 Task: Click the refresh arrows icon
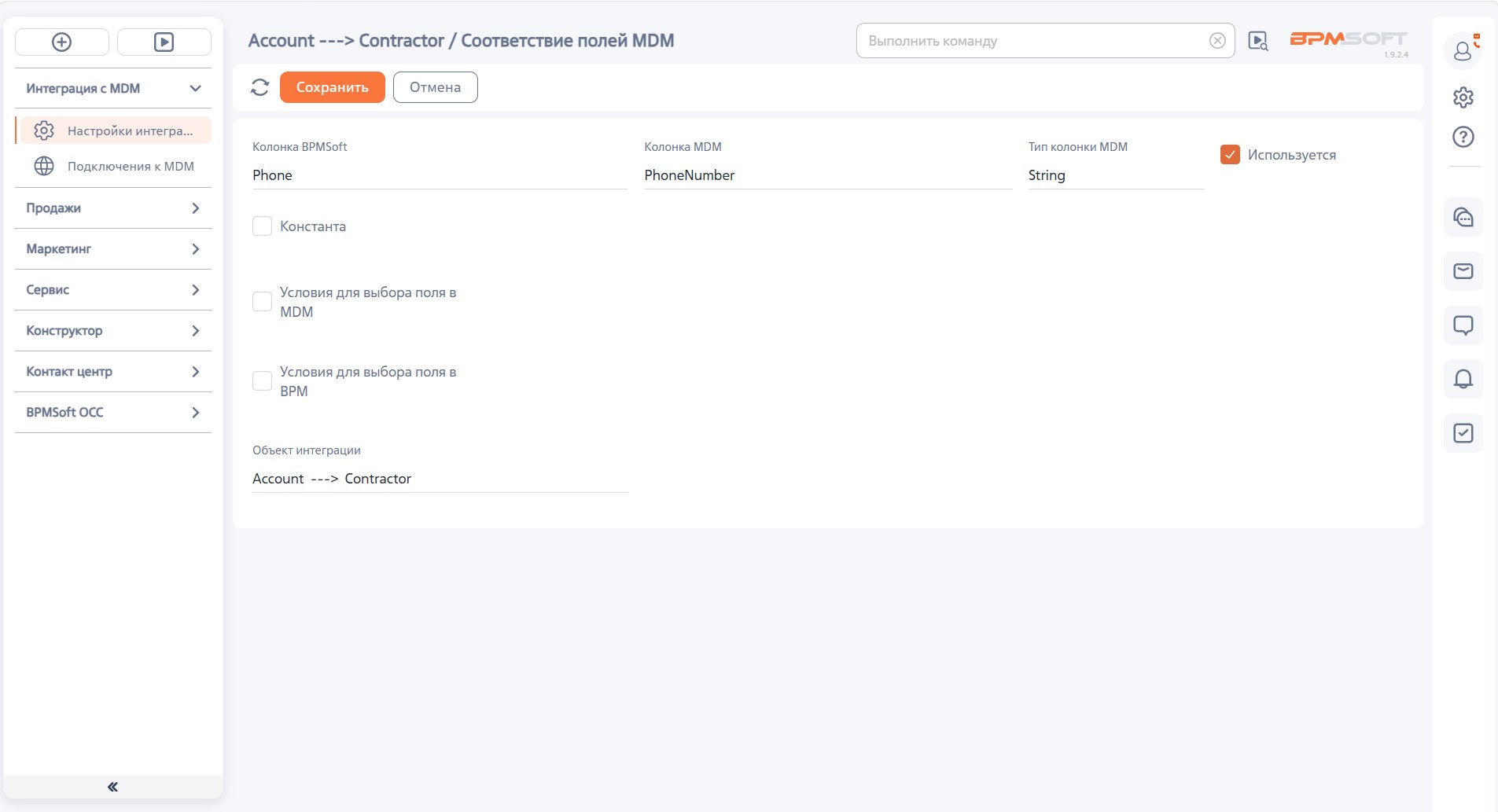coord(259,87)
